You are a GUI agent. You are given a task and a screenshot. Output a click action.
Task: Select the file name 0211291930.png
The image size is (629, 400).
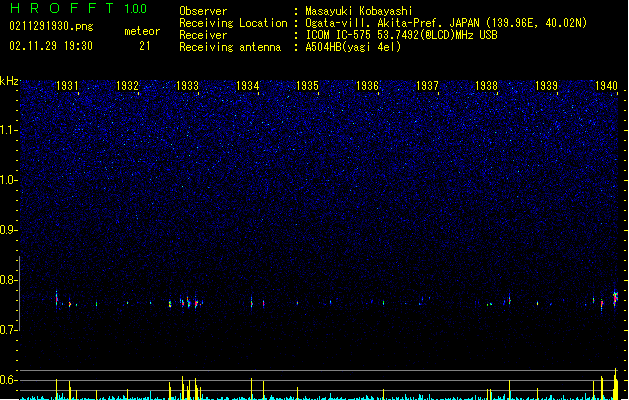tap(51, 26)
